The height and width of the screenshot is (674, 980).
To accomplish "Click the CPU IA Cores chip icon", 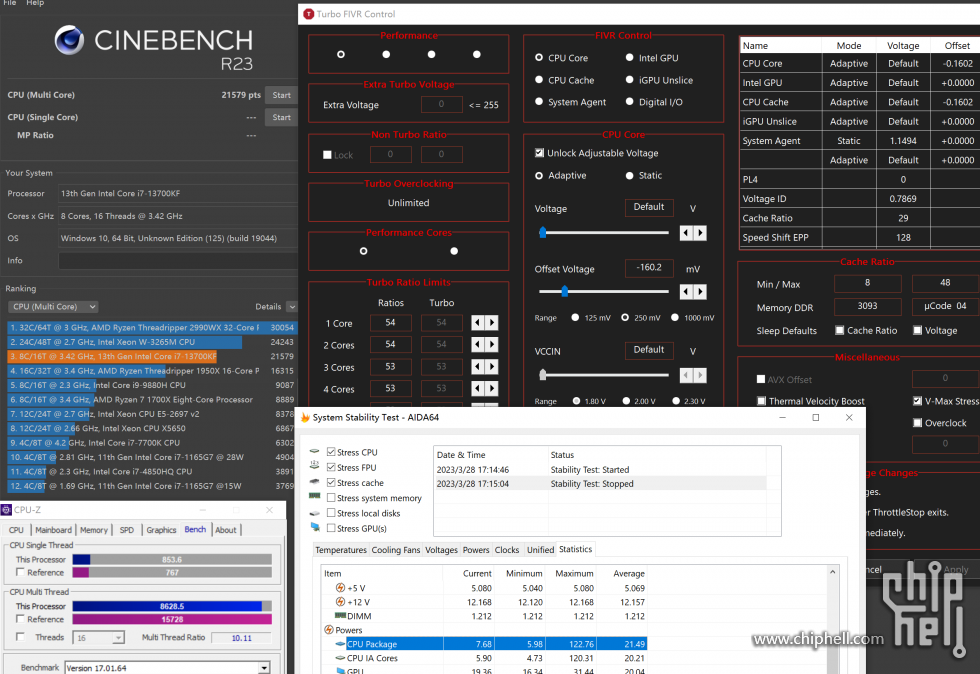I will pyautogui.click(x=341, y=658).
